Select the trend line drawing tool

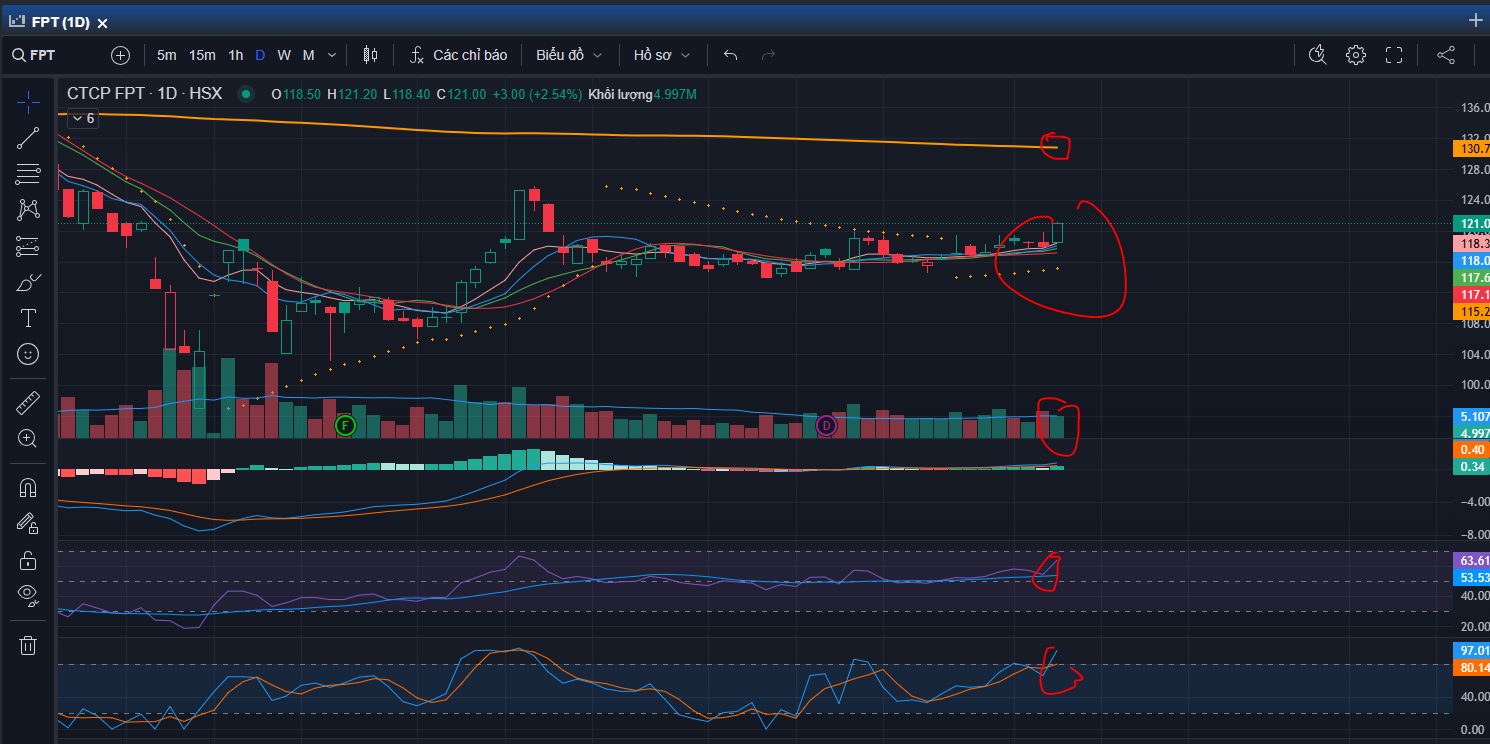point(28,138)
